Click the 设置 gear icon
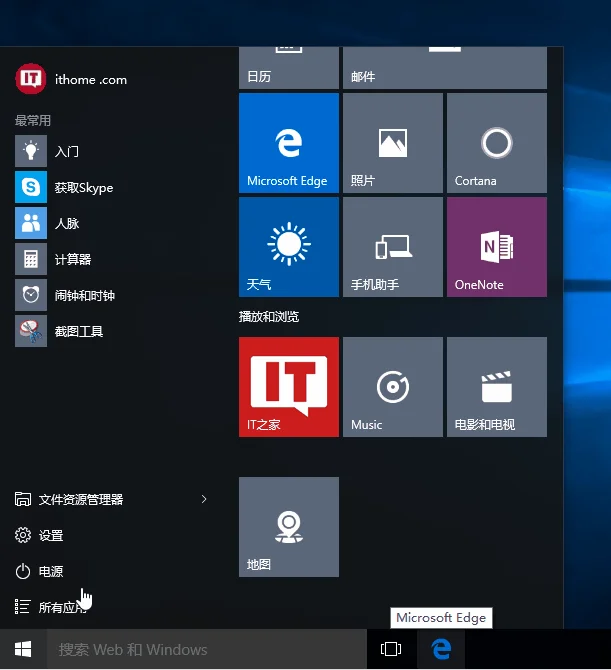This screenshot has height=670, width=611. [x=23, y=535]
